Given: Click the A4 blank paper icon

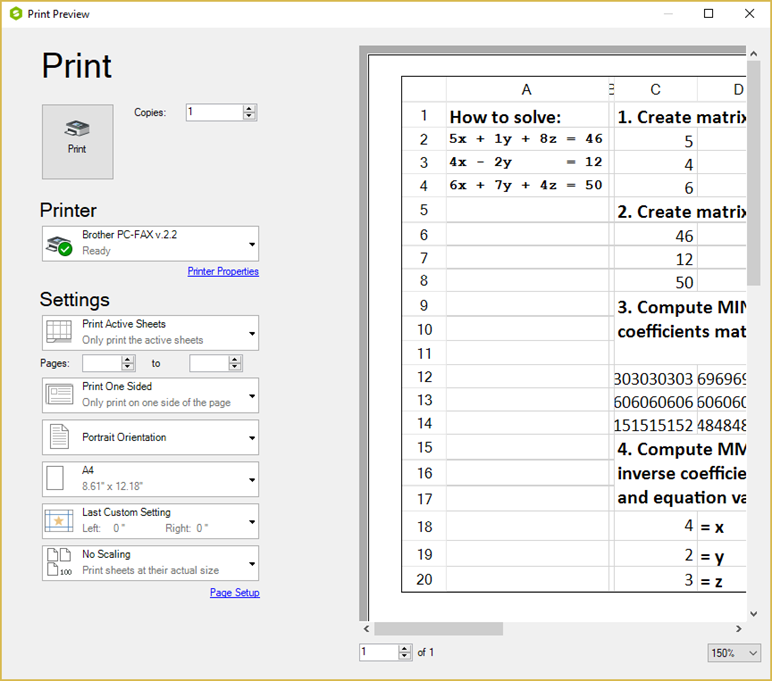Looking at the screenshot, I should [x=55, y=478].
